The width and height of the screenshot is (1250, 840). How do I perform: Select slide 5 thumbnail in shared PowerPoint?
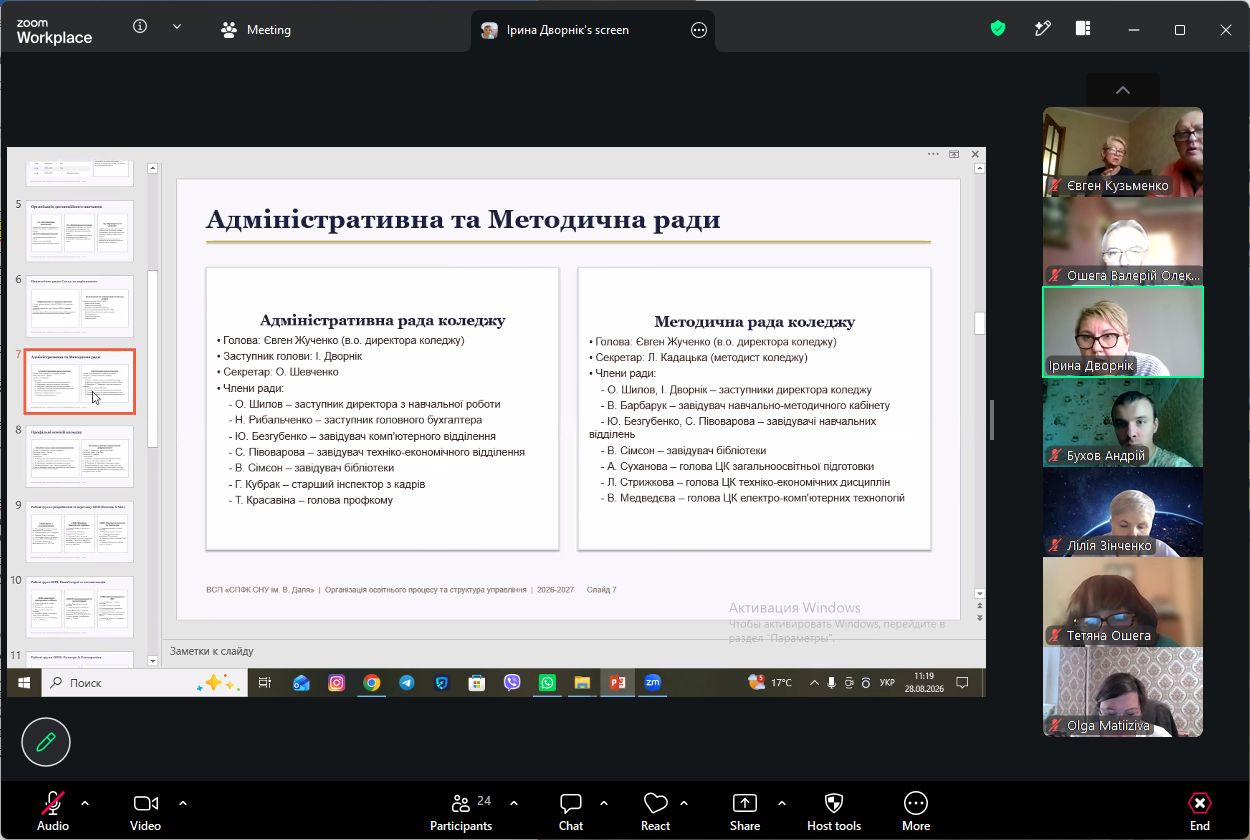point(79,230)
